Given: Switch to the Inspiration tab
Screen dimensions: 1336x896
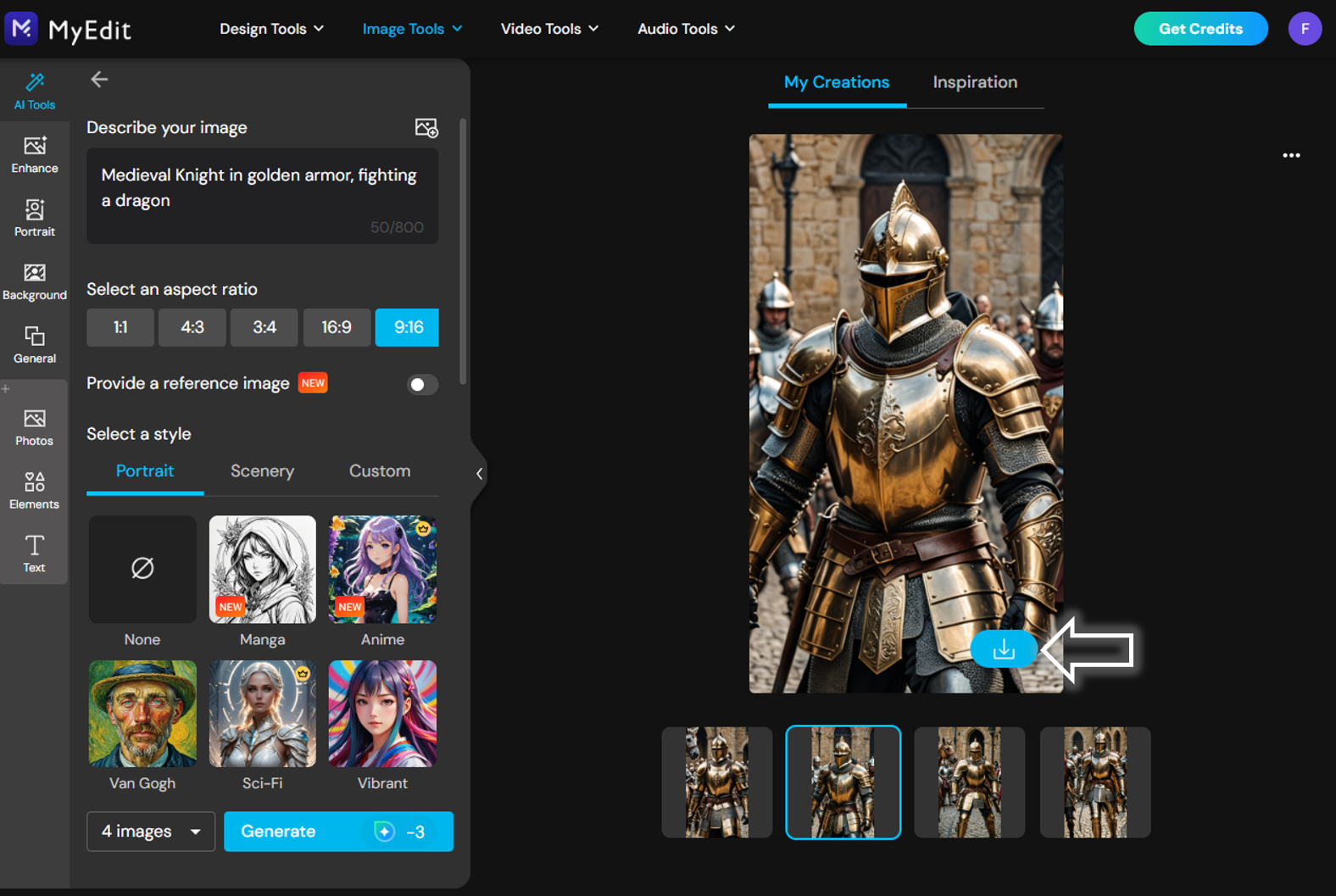Looking at the screenshot, I should (x=975, y=82).
